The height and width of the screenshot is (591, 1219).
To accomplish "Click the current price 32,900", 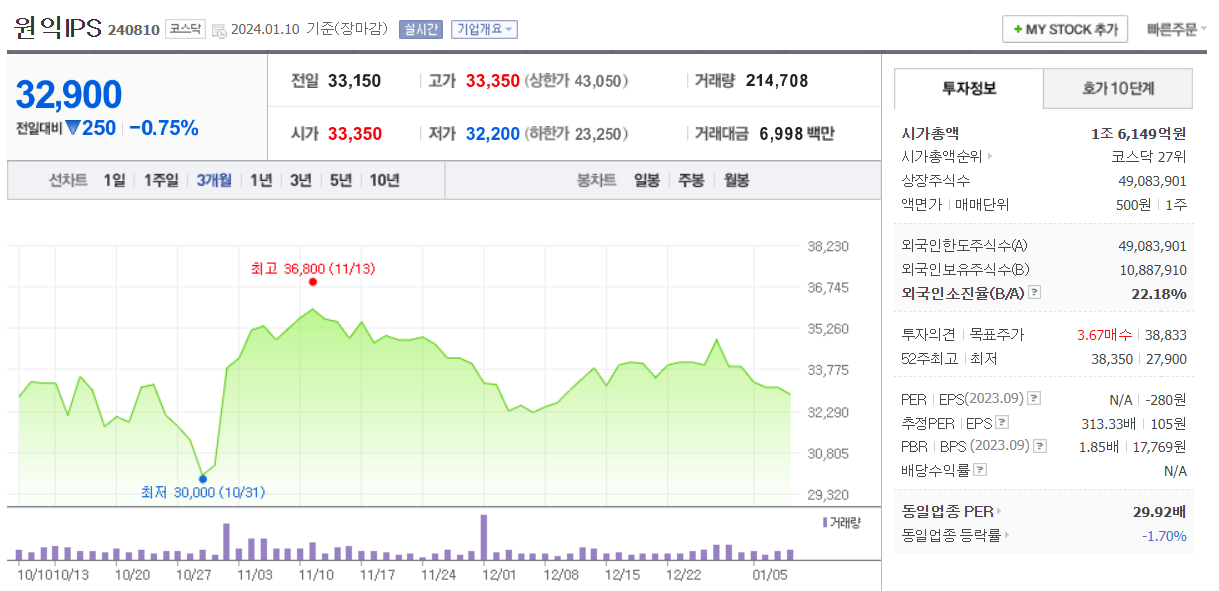I will [x=69, y=95].
